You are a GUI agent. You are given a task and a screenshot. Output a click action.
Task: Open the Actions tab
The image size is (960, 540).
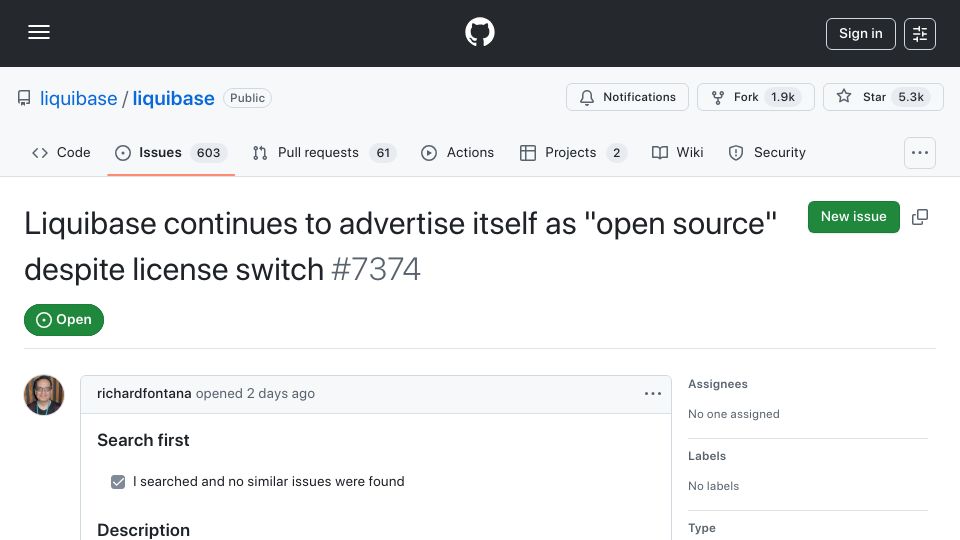(x=457, y=152)
